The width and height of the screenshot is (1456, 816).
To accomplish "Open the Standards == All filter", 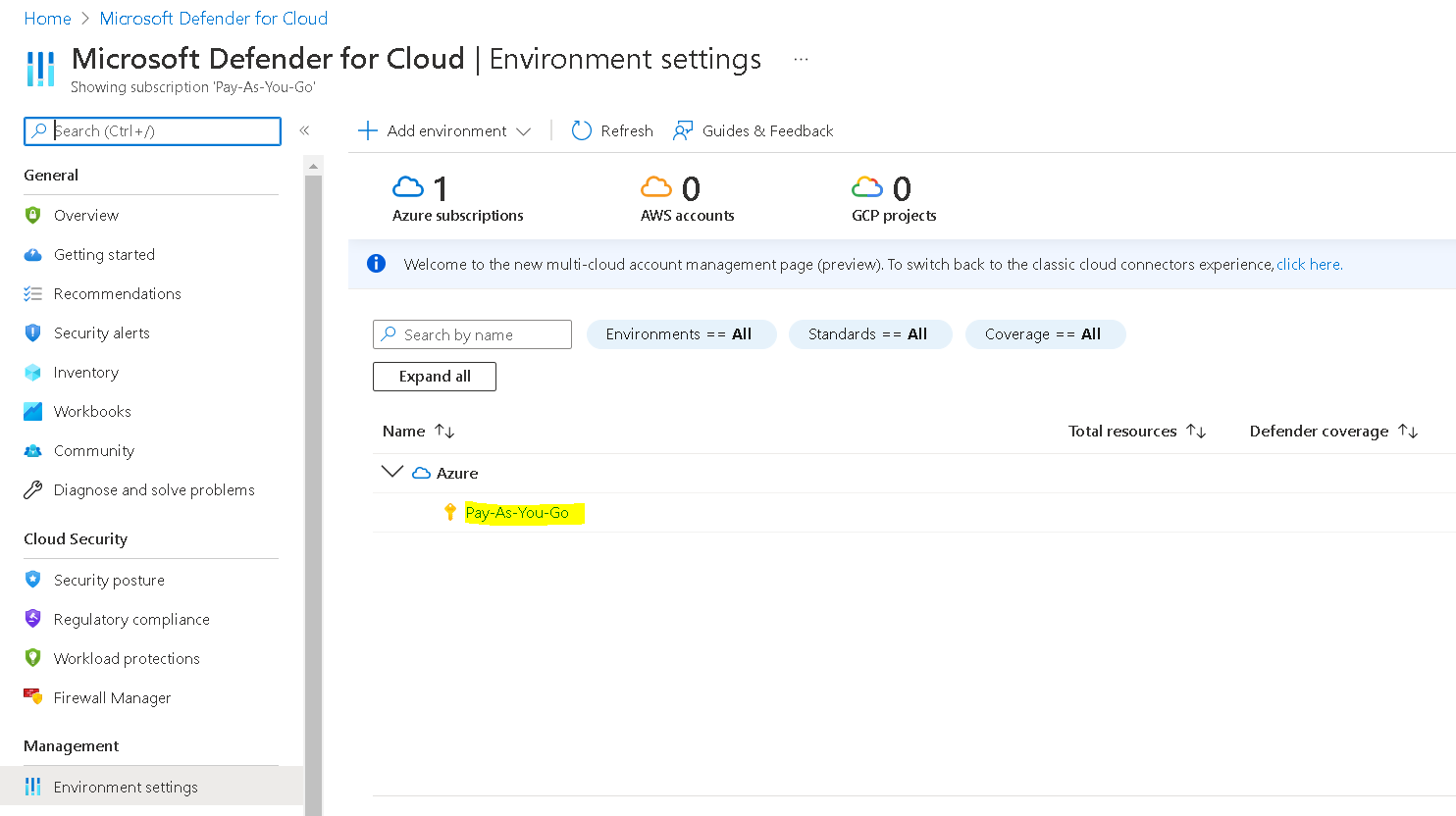I will pyautogui.click(x=869, y=334).
